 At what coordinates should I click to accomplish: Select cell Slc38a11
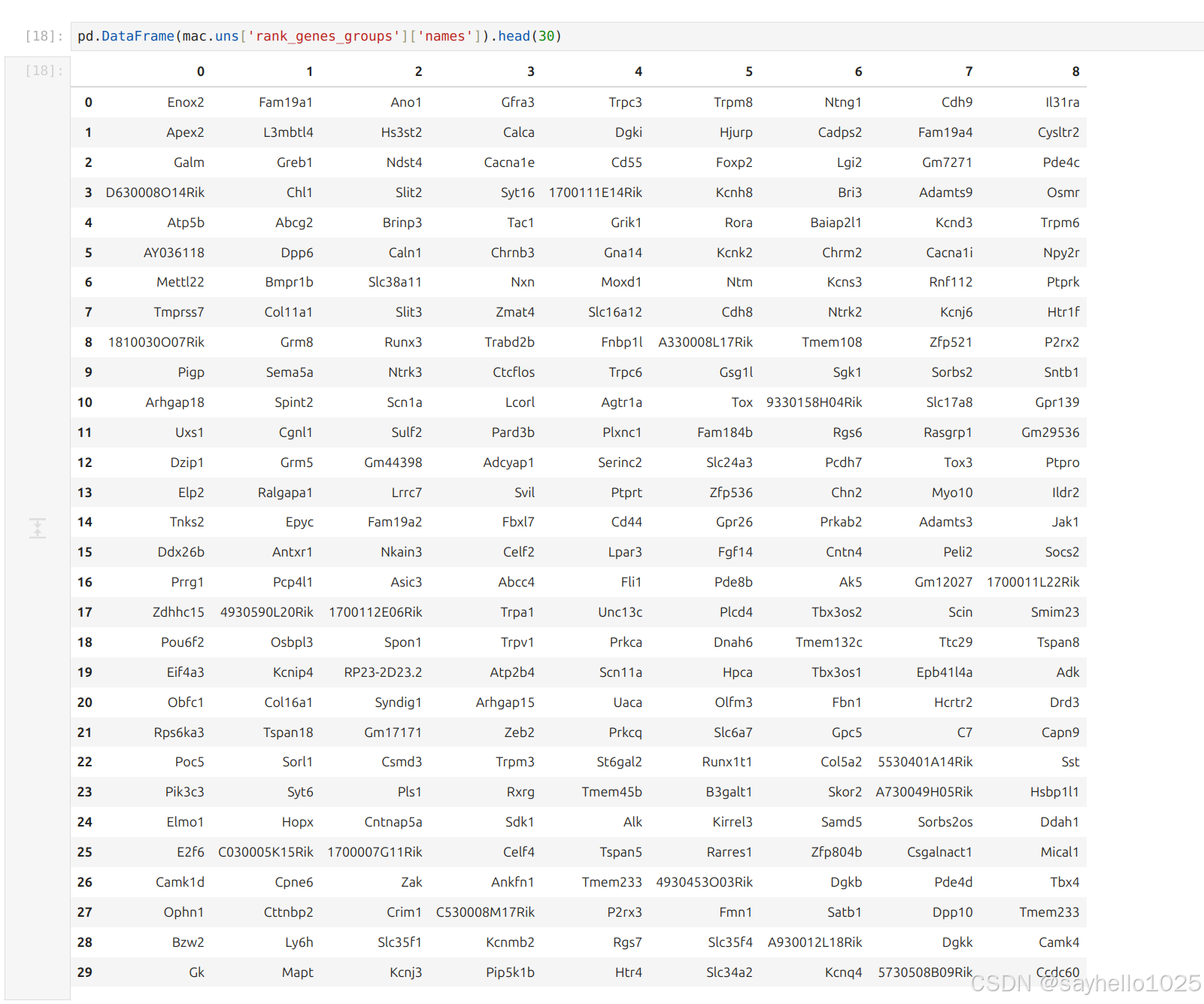(395, 282)
